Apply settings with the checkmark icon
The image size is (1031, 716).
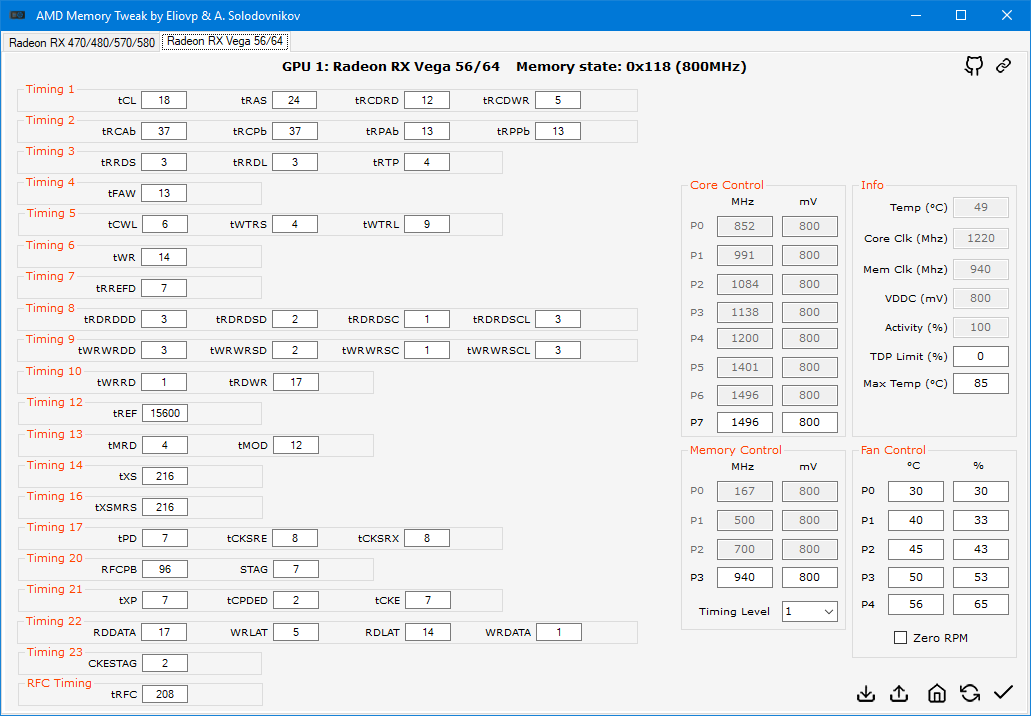click(x=1003, y=692)
